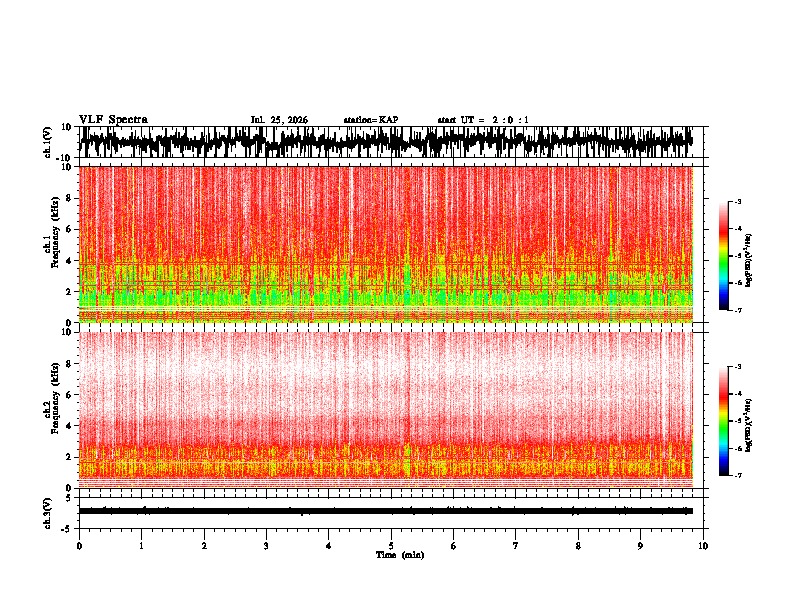The height and width of the screenshot is (612, 792).
Task: Click the ch.3 voltage waveform trace
Action: click(x=386, y=511)
